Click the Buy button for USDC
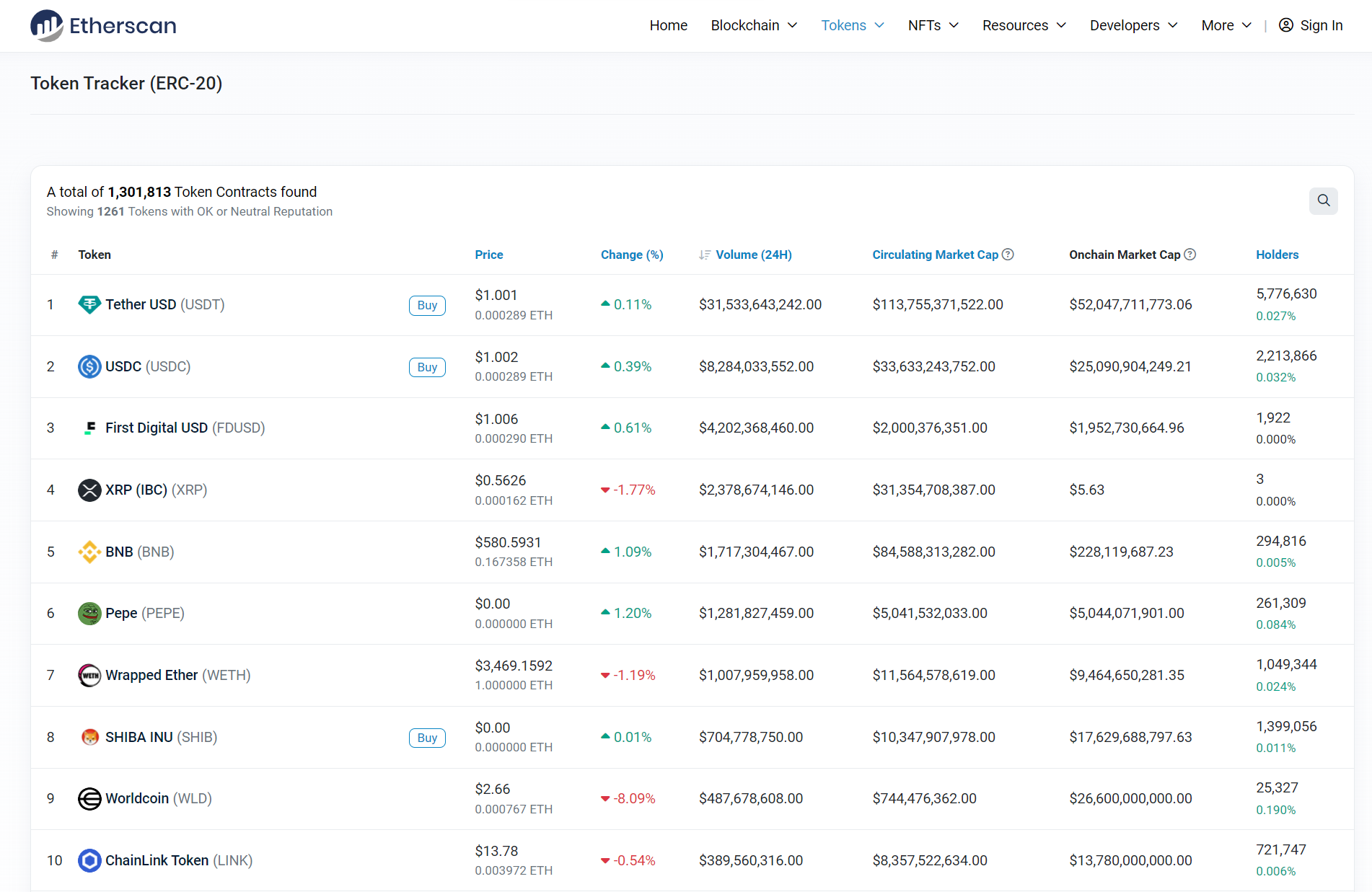The image size is (1372, 892). pos(427,367)
